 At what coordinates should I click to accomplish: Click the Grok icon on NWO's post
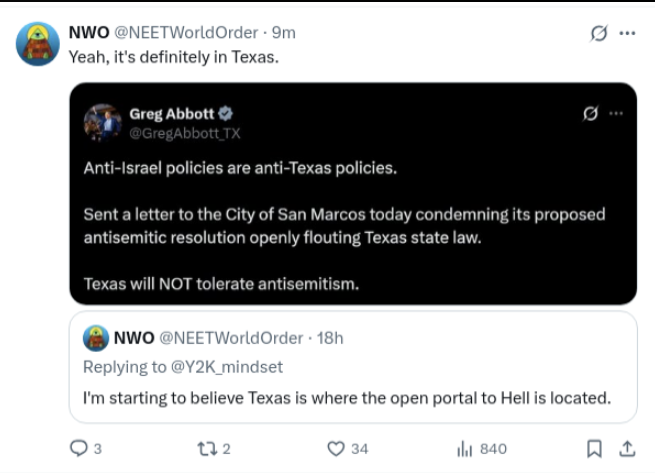pyautogui.click(x=599, y=32)
